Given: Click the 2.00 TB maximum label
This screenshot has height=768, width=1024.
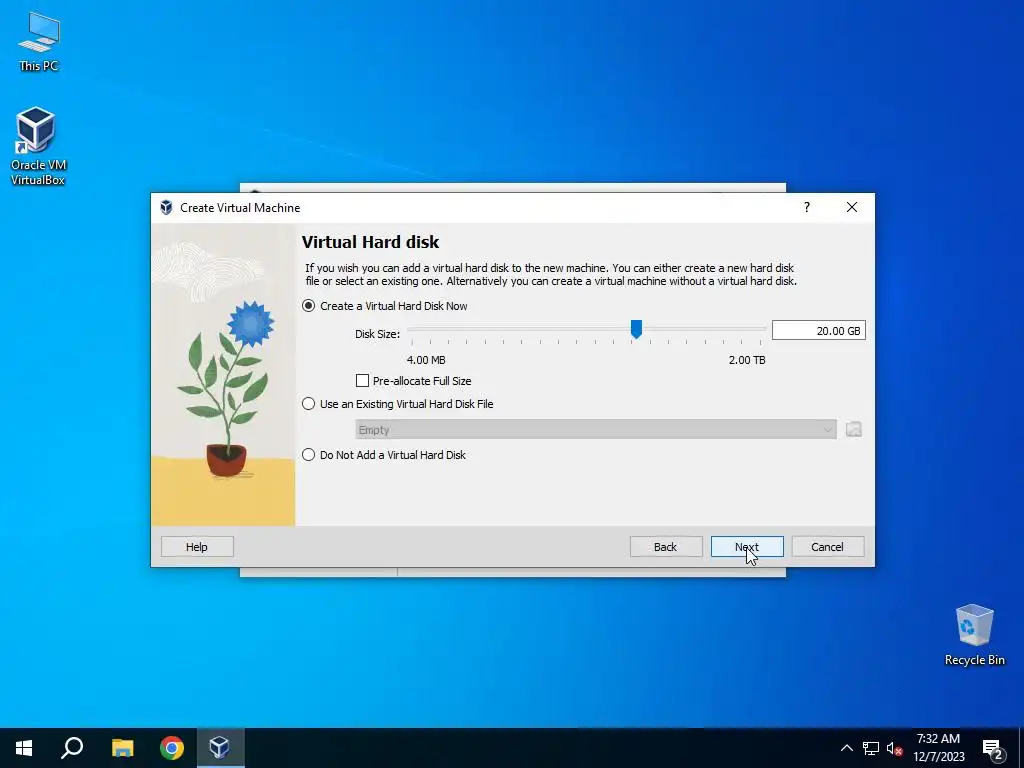Looking at the screenshot, I should 747,360.
